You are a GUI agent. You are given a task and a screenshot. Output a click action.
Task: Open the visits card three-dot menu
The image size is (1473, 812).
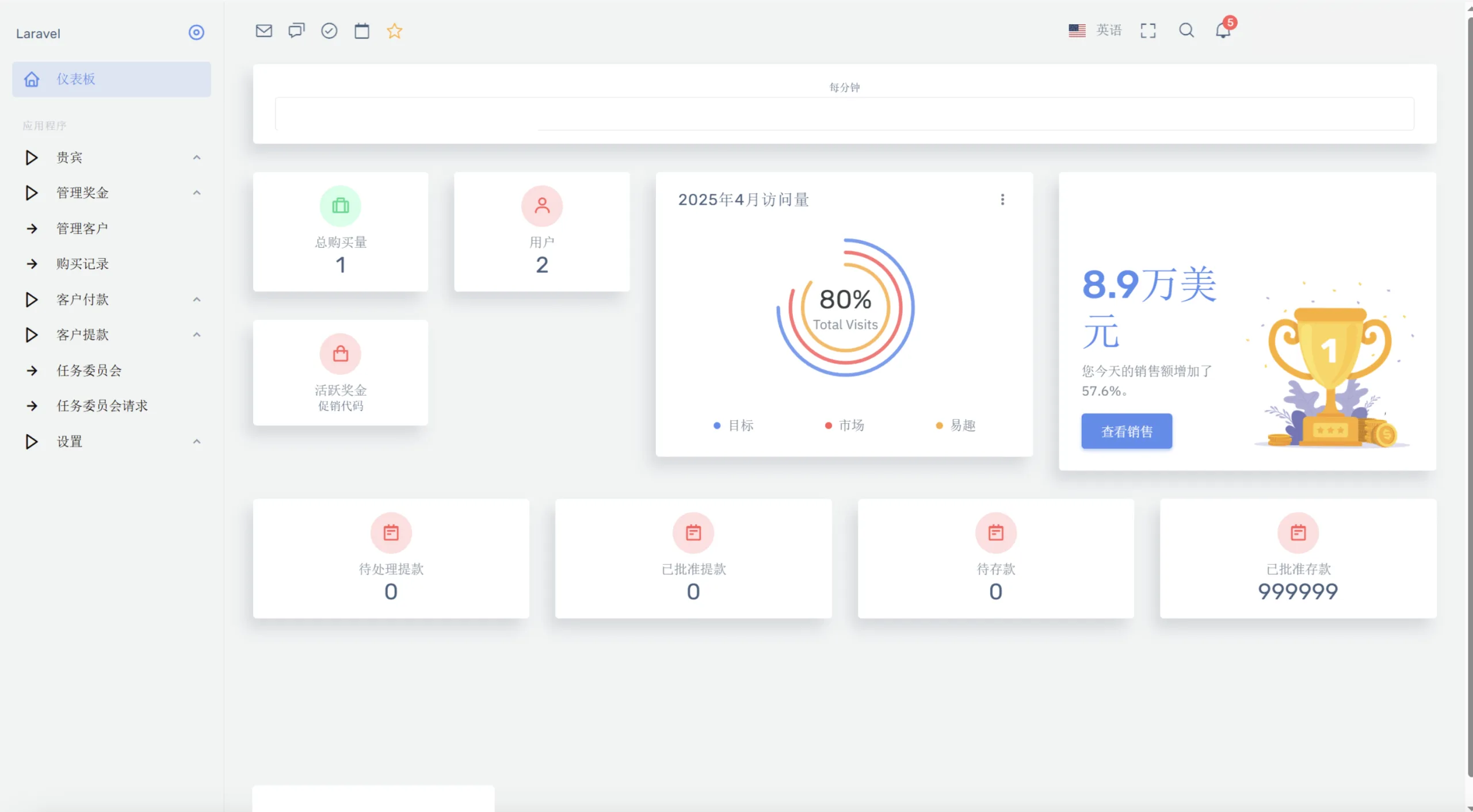1002,200
